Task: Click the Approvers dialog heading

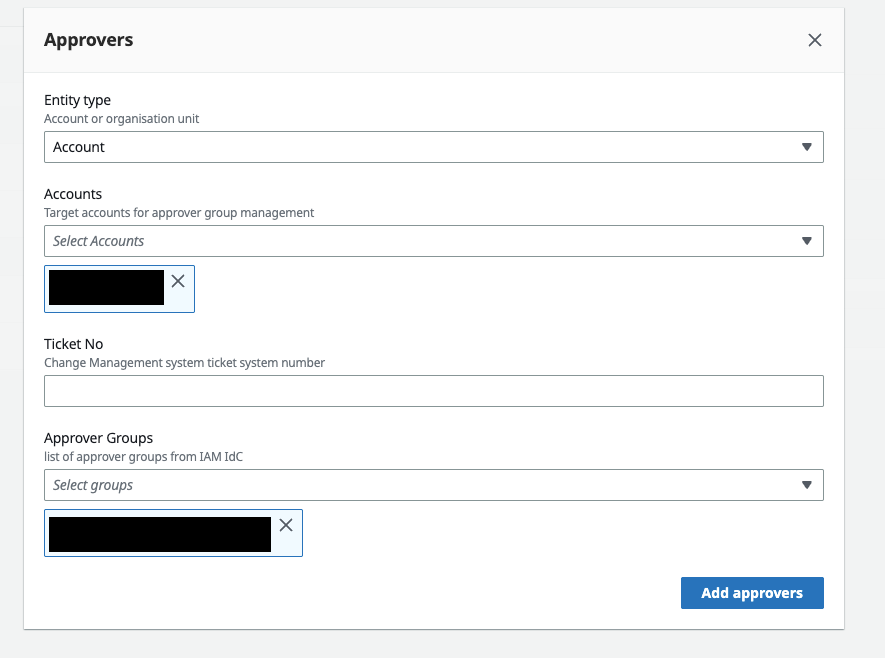Action: (x=89, y=40)
